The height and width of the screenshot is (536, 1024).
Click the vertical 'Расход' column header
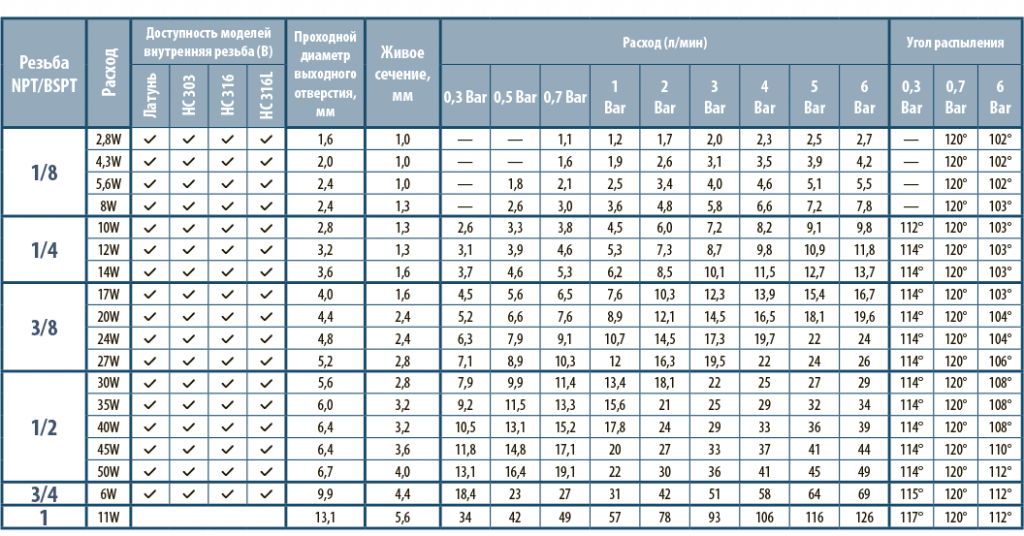coord(109,72)
